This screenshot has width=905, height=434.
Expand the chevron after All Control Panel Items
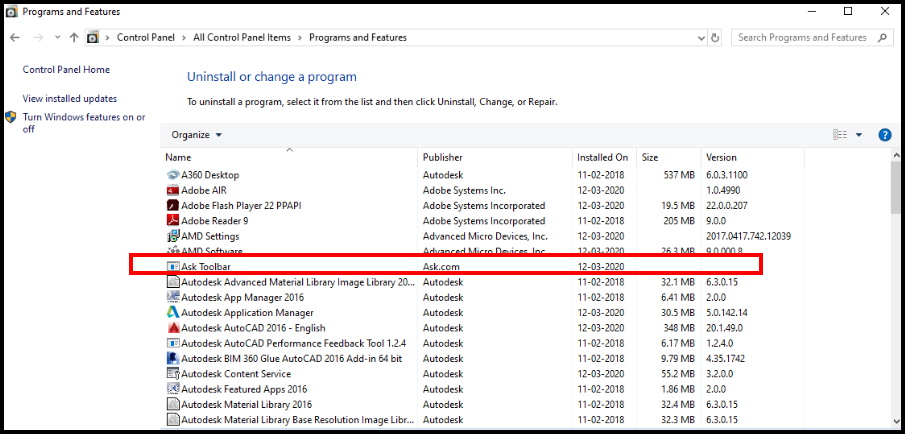click(x=300, y=38)
